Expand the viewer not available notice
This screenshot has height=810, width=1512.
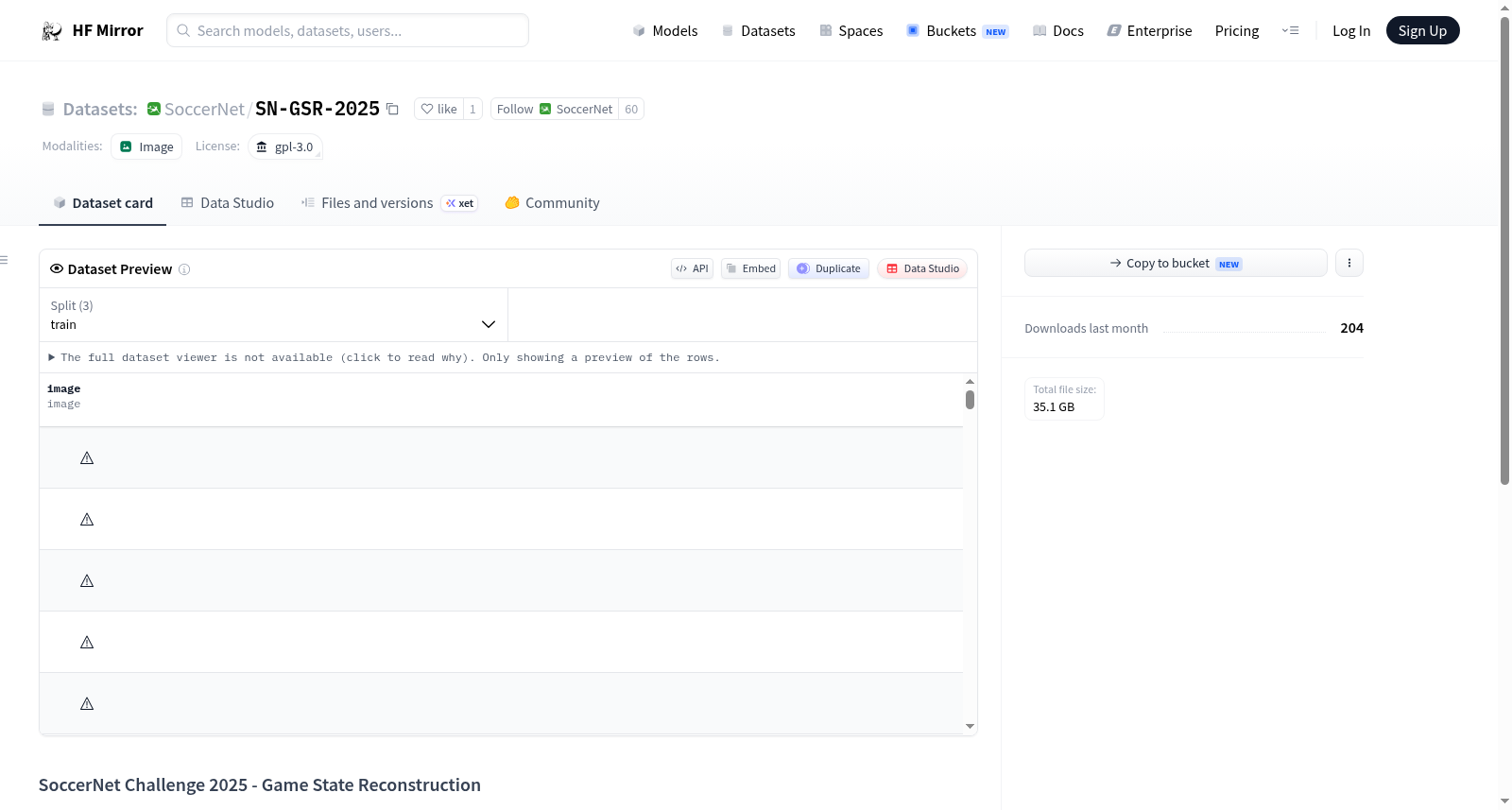[385, 358]
